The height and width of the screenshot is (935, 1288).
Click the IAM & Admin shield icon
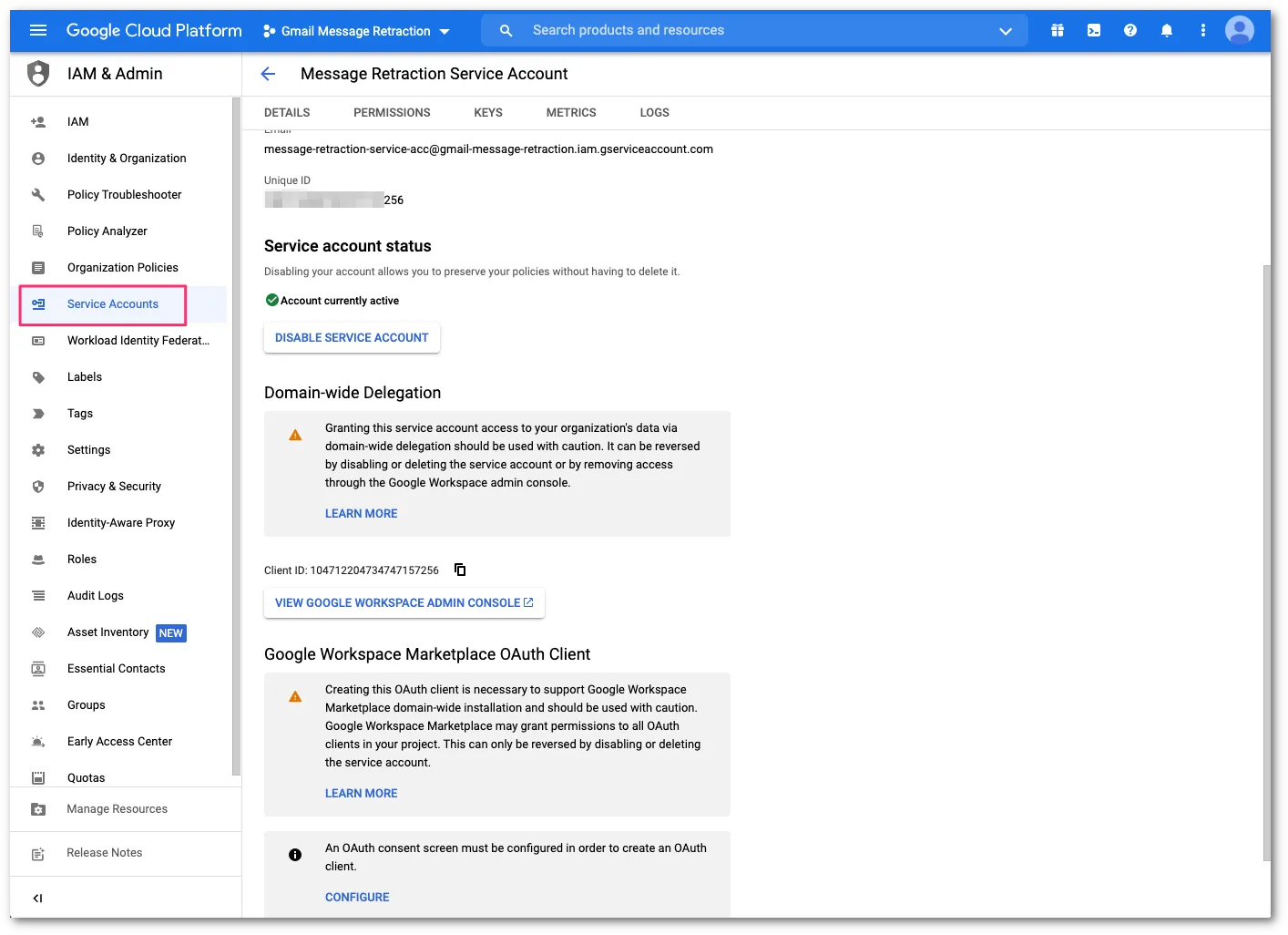tap(37, 73)
